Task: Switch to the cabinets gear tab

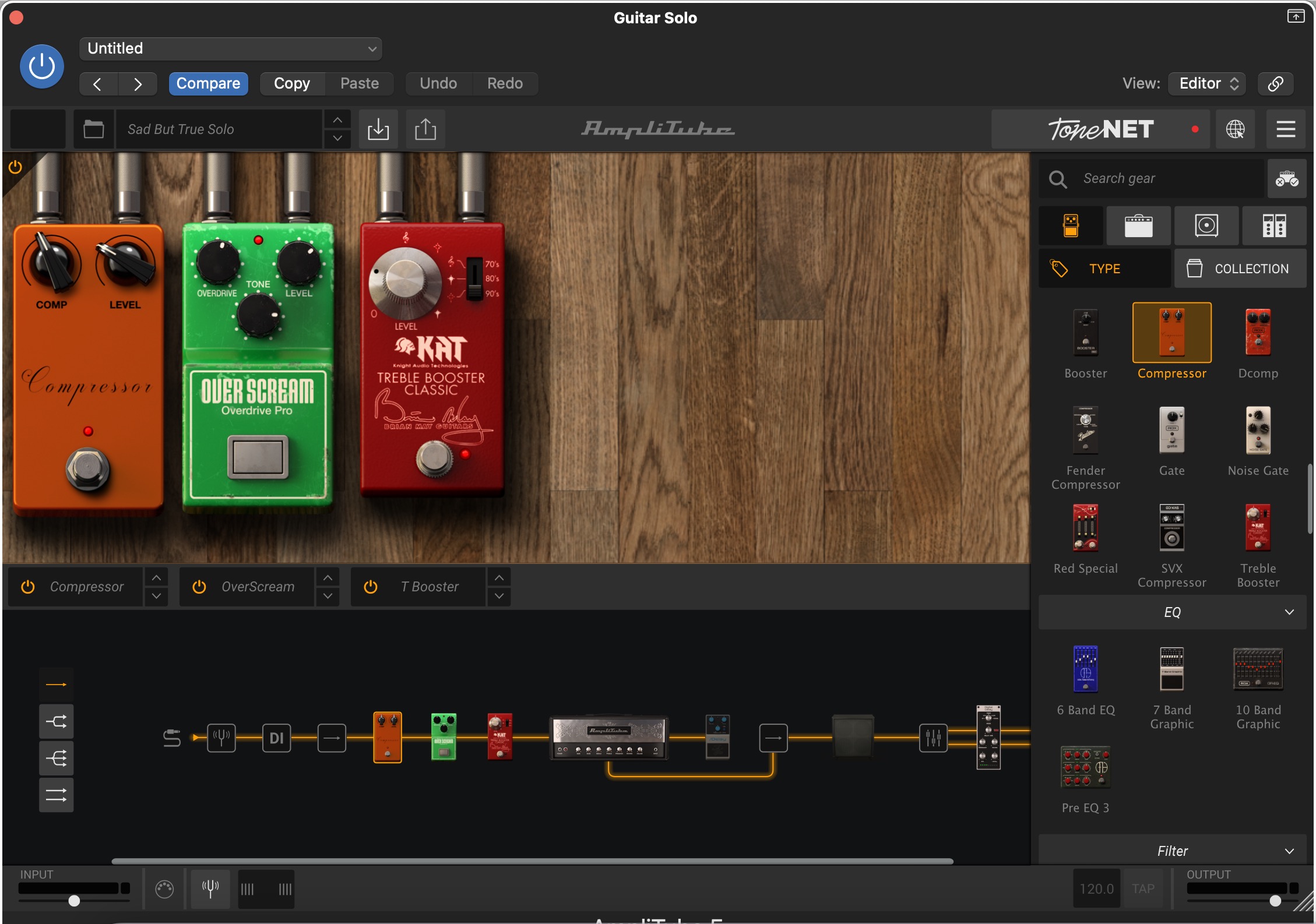Action: pyautogui.click(x=1206, y=225)
